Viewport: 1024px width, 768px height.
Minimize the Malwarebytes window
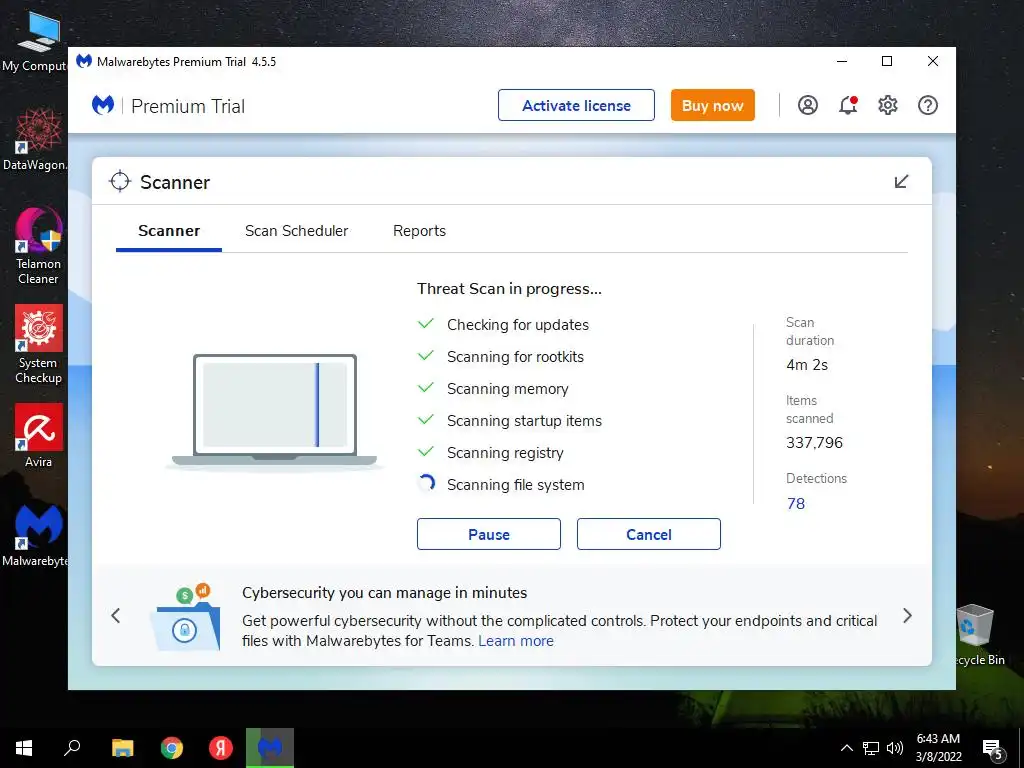click(842, 61)
